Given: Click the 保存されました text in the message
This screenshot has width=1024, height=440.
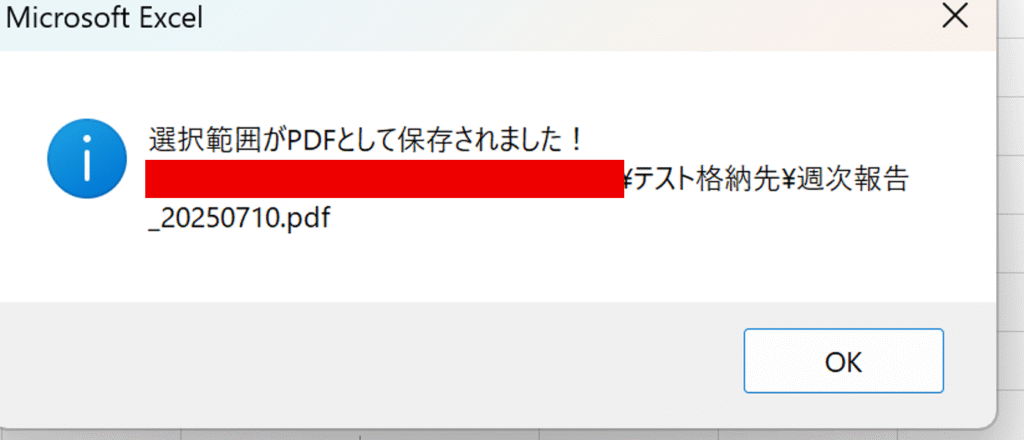Looking at the screenshot, I should 479,141.
